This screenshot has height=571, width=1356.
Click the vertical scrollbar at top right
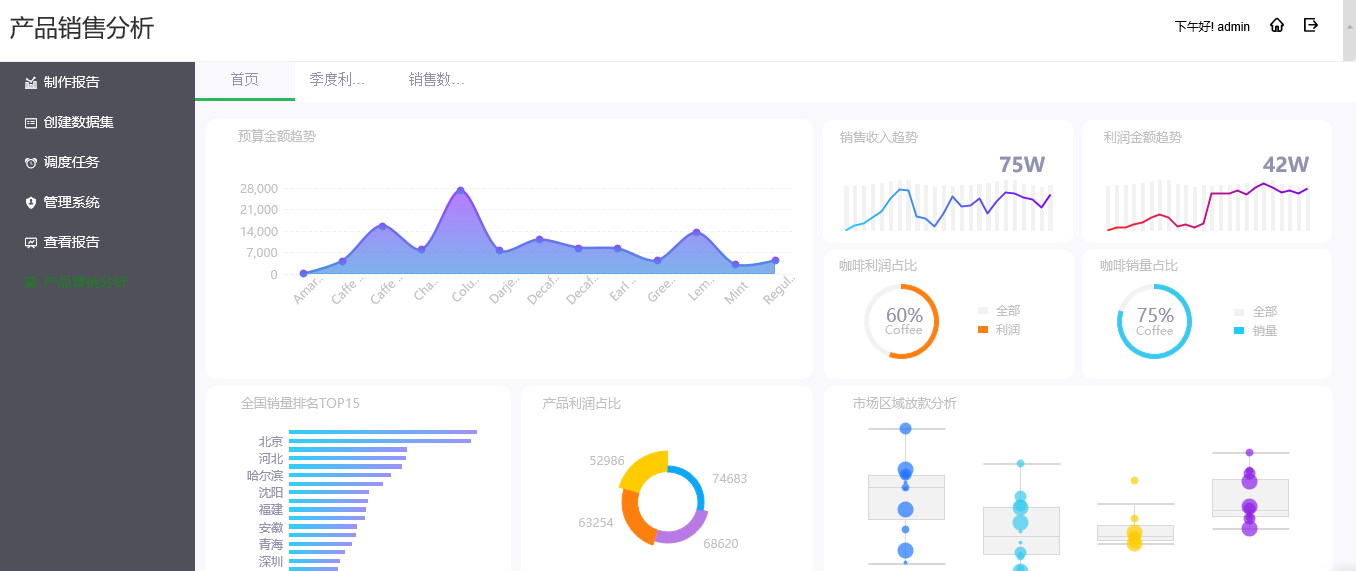(x=1349, y=30)
